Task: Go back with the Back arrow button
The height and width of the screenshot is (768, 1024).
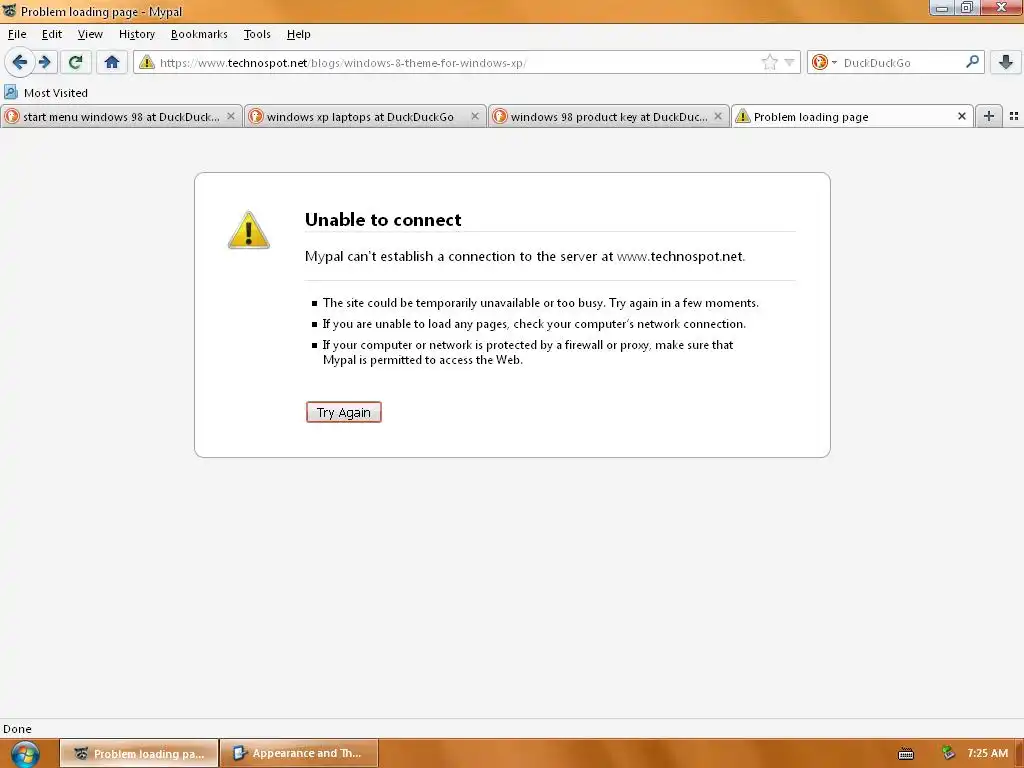Action: (19, 63)
